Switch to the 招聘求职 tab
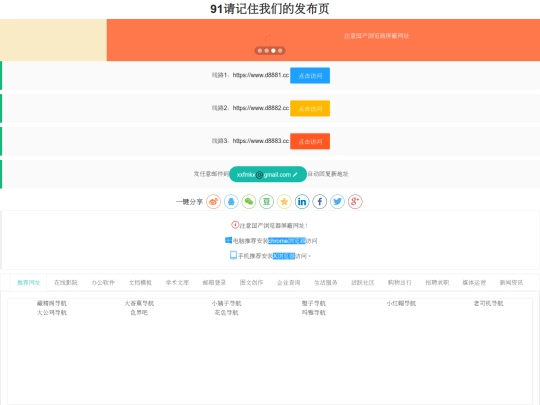 [437, 283]
